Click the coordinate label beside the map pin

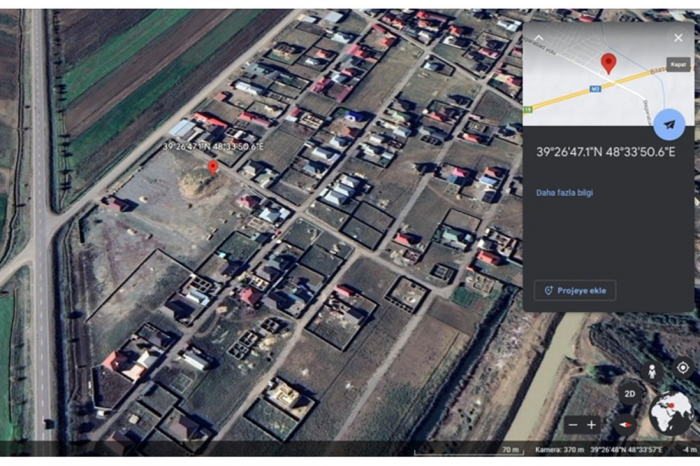pyautogui.click(x=213, y=146)
